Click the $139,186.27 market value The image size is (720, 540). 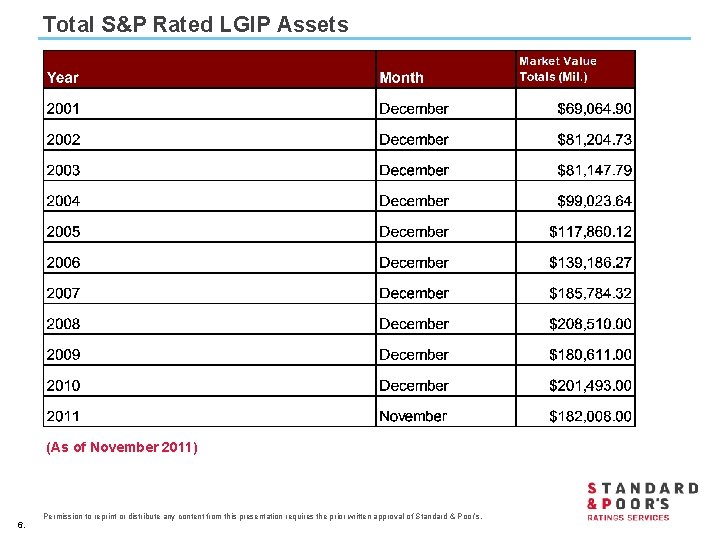coord(590,263)
